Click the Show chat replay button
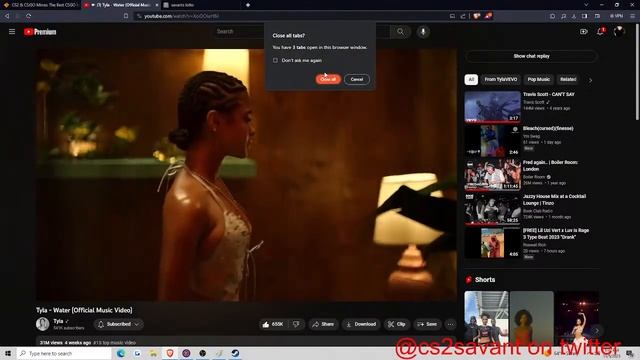 (531, 56)
